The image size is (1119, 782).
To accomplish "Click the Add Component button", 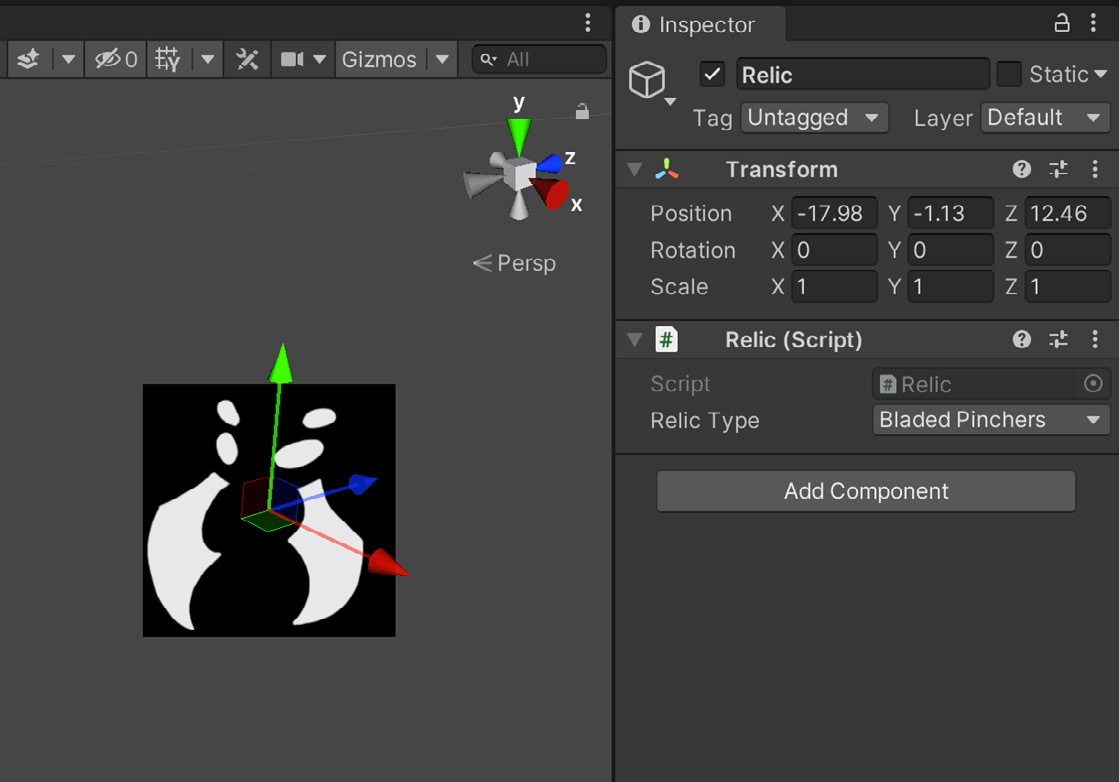I will (866, 491).
